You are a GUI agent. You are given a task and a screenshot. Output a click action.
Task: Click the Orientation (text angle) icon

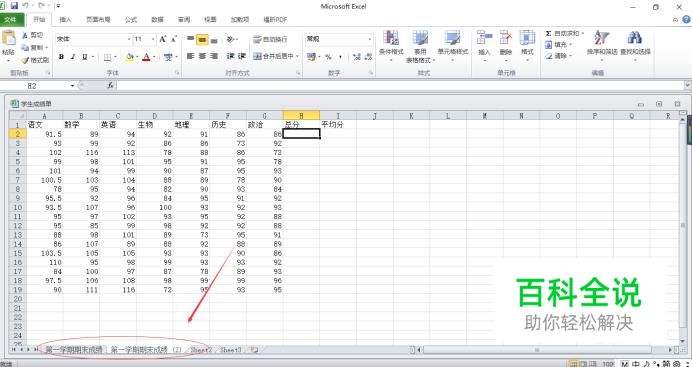click(231, 39)
